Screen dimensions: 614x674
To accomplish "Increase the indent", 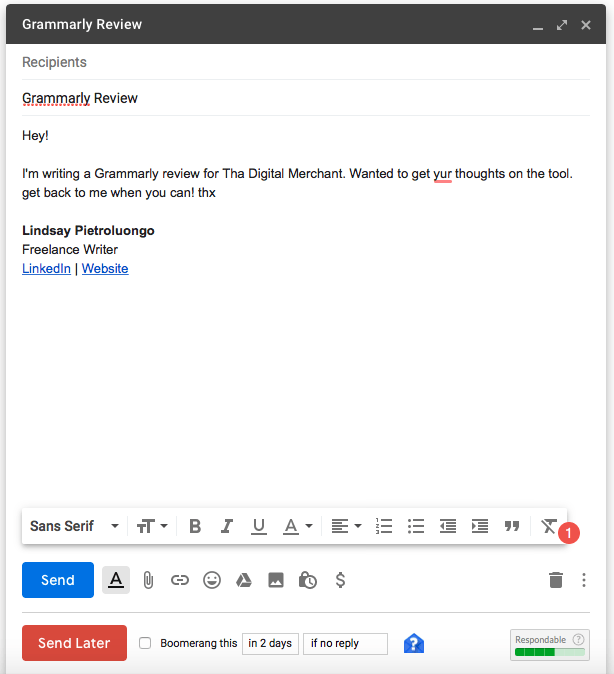I will pos(479,526).
